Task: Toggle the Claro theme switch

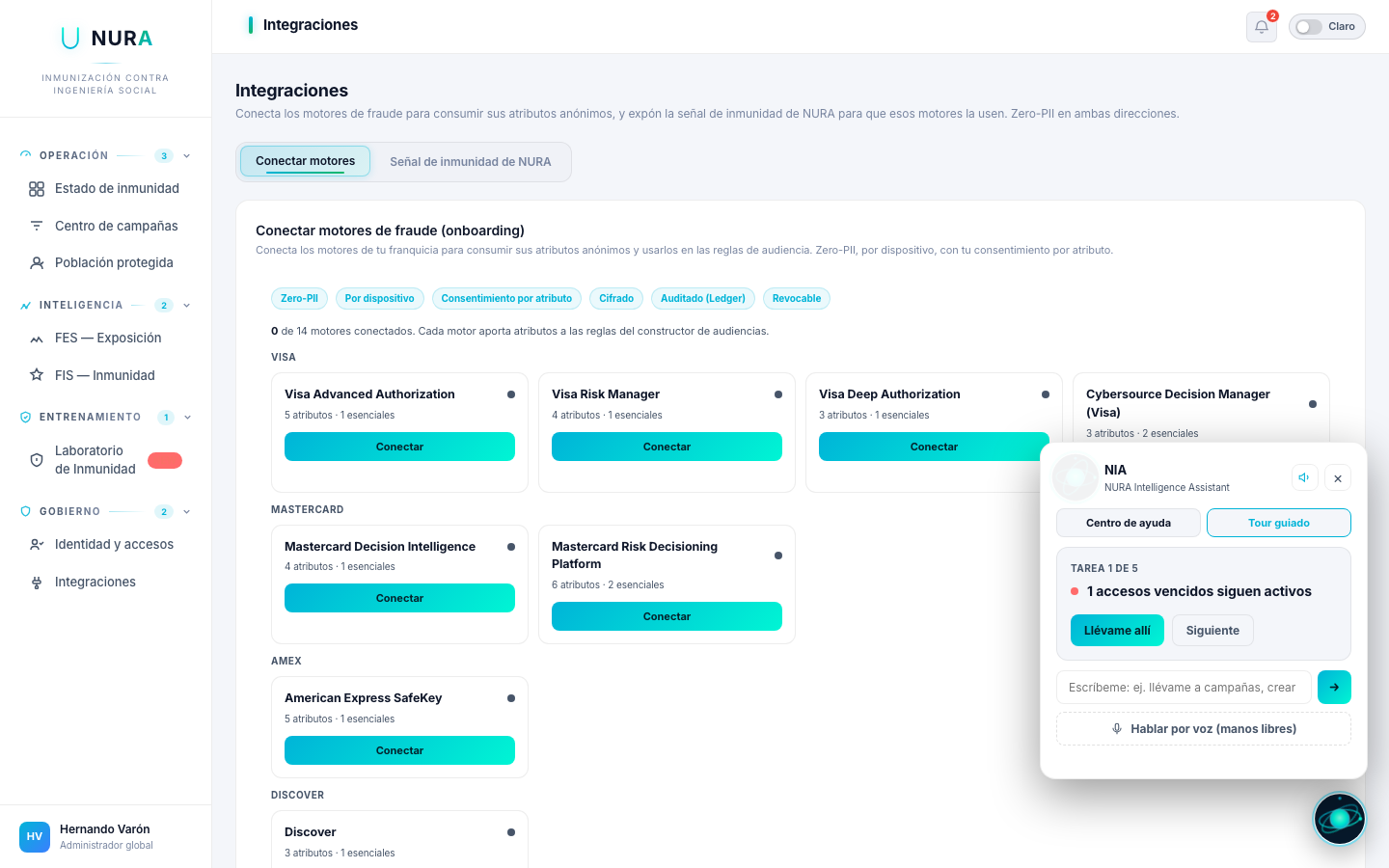Action: [1309, 27]
